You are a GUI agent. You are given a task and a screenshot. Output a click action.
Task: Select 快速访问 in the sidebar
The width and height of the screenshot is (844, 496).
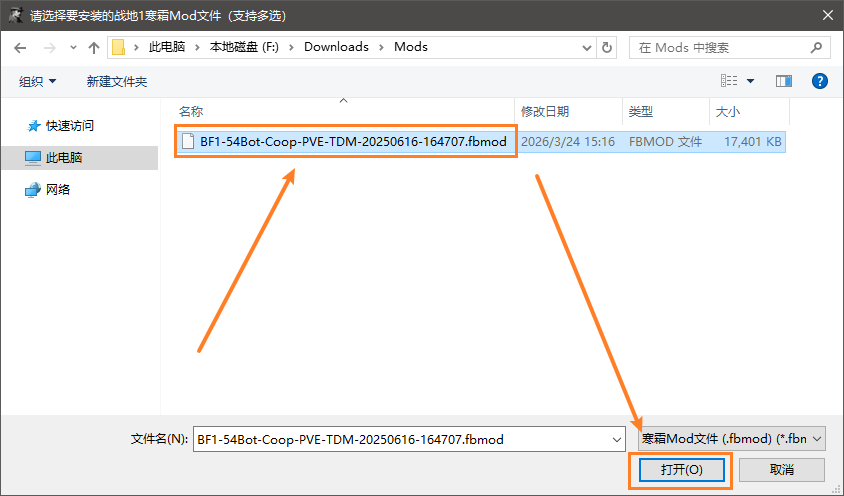tap(69, 126)
